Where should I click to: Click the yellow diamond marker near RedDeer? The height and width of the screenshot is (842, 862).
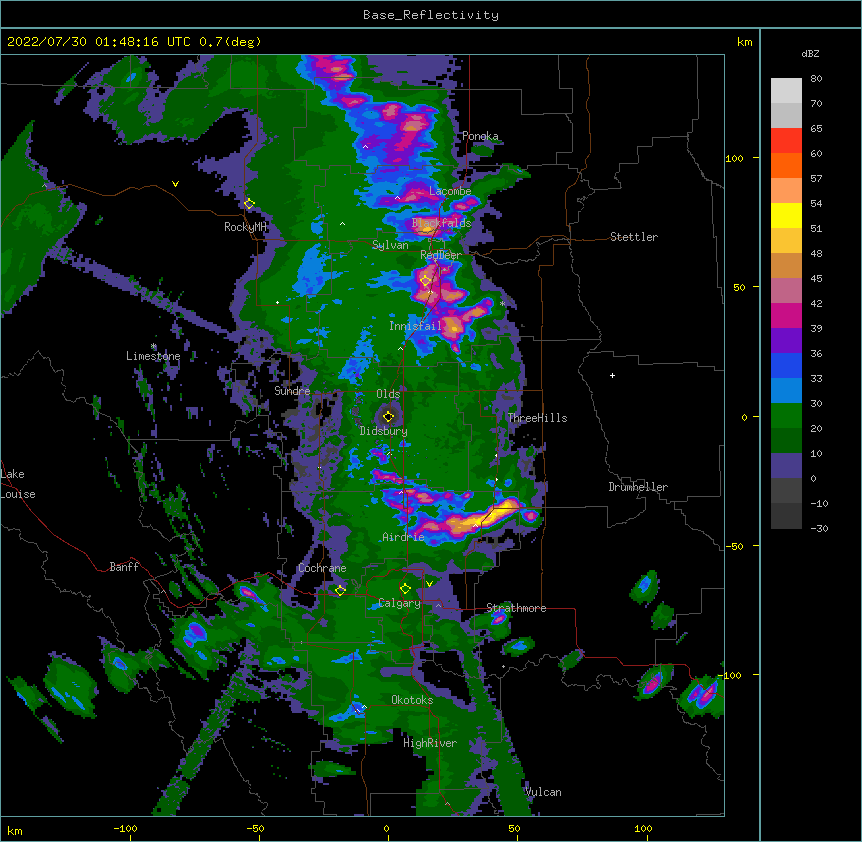pos(425,281)
